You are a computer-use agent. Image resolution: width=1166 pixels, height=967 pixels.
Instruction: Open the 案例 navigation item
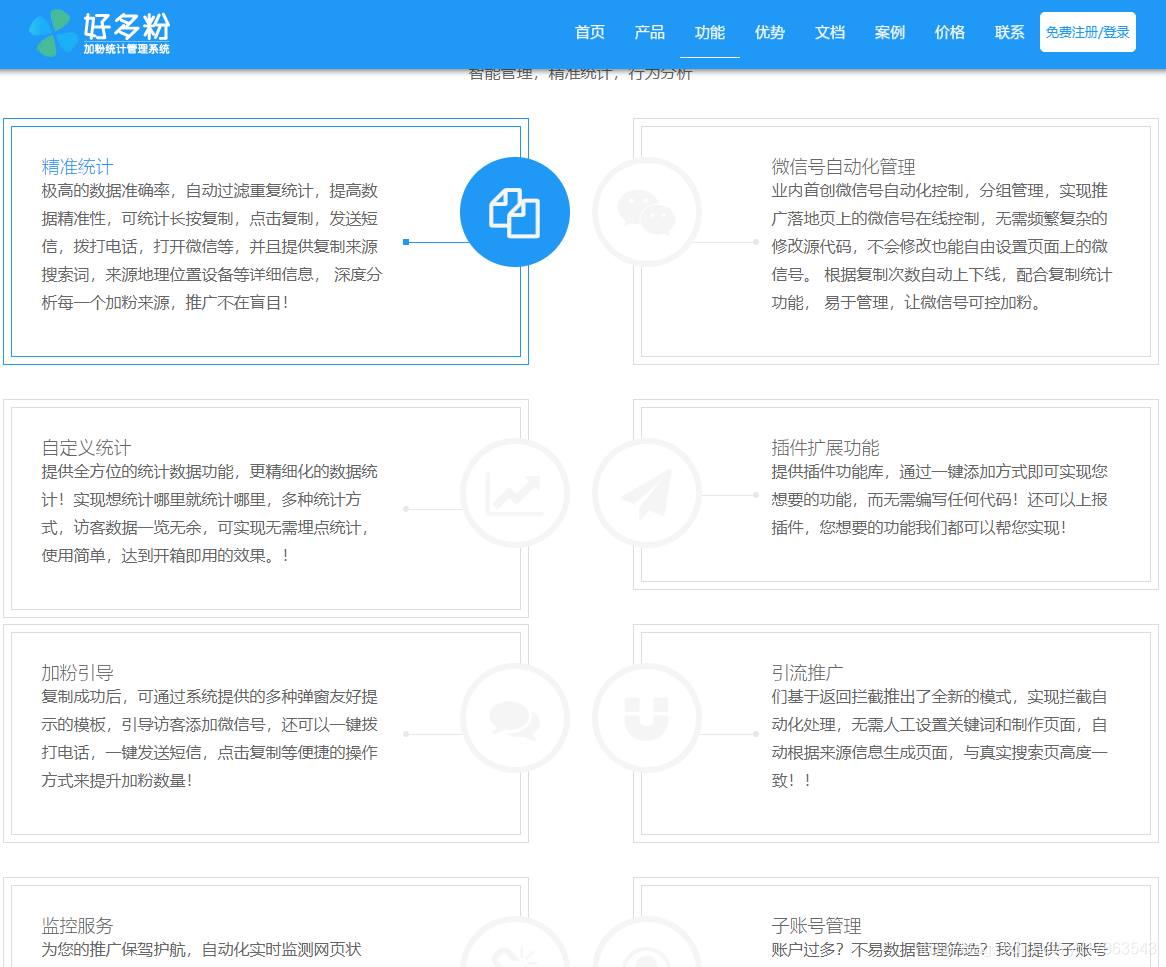coord(889,33)
